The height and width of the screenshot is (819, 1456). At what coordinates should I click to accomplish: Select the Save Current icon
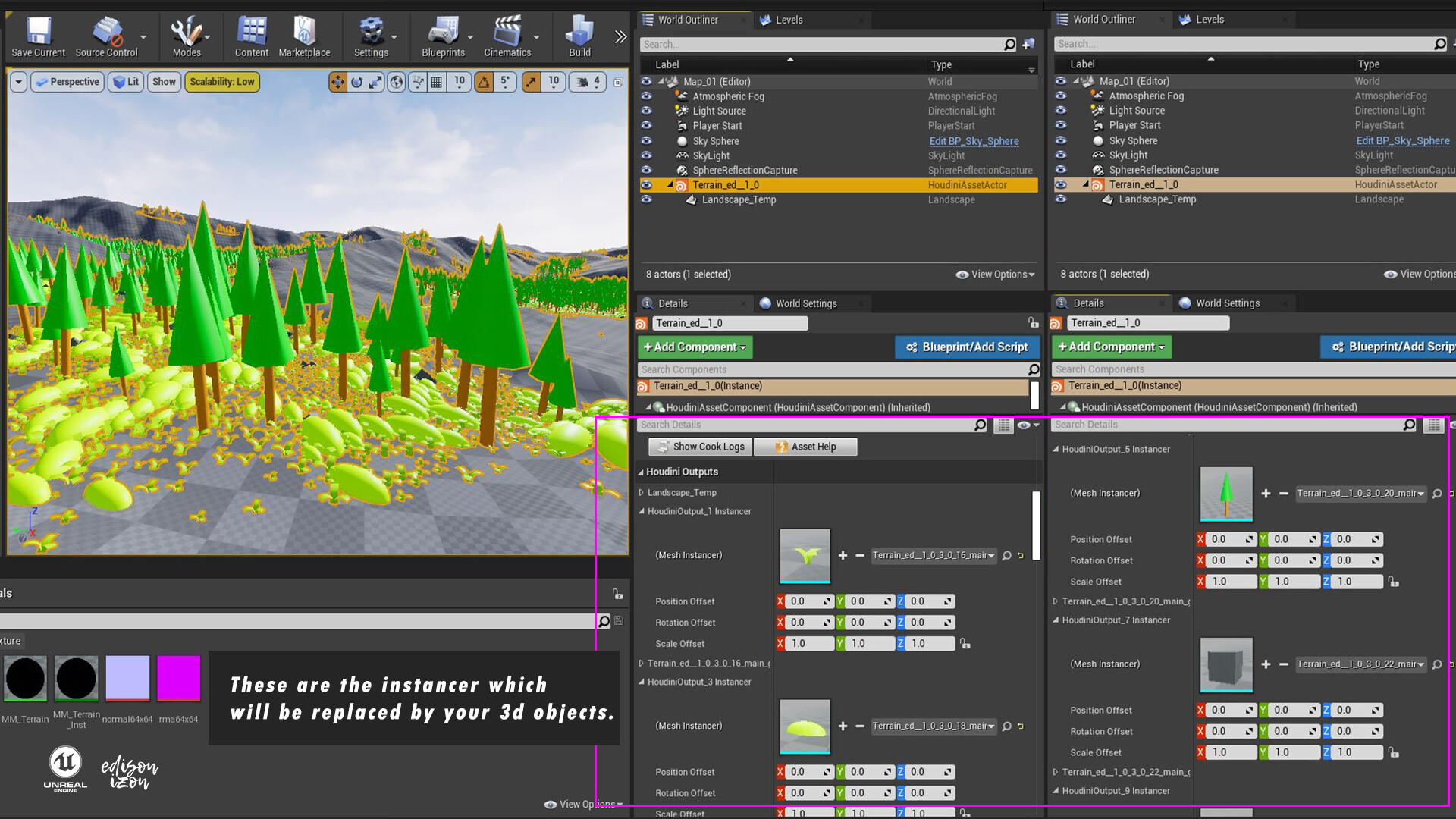pyautogui.click(x=37, y=30)
